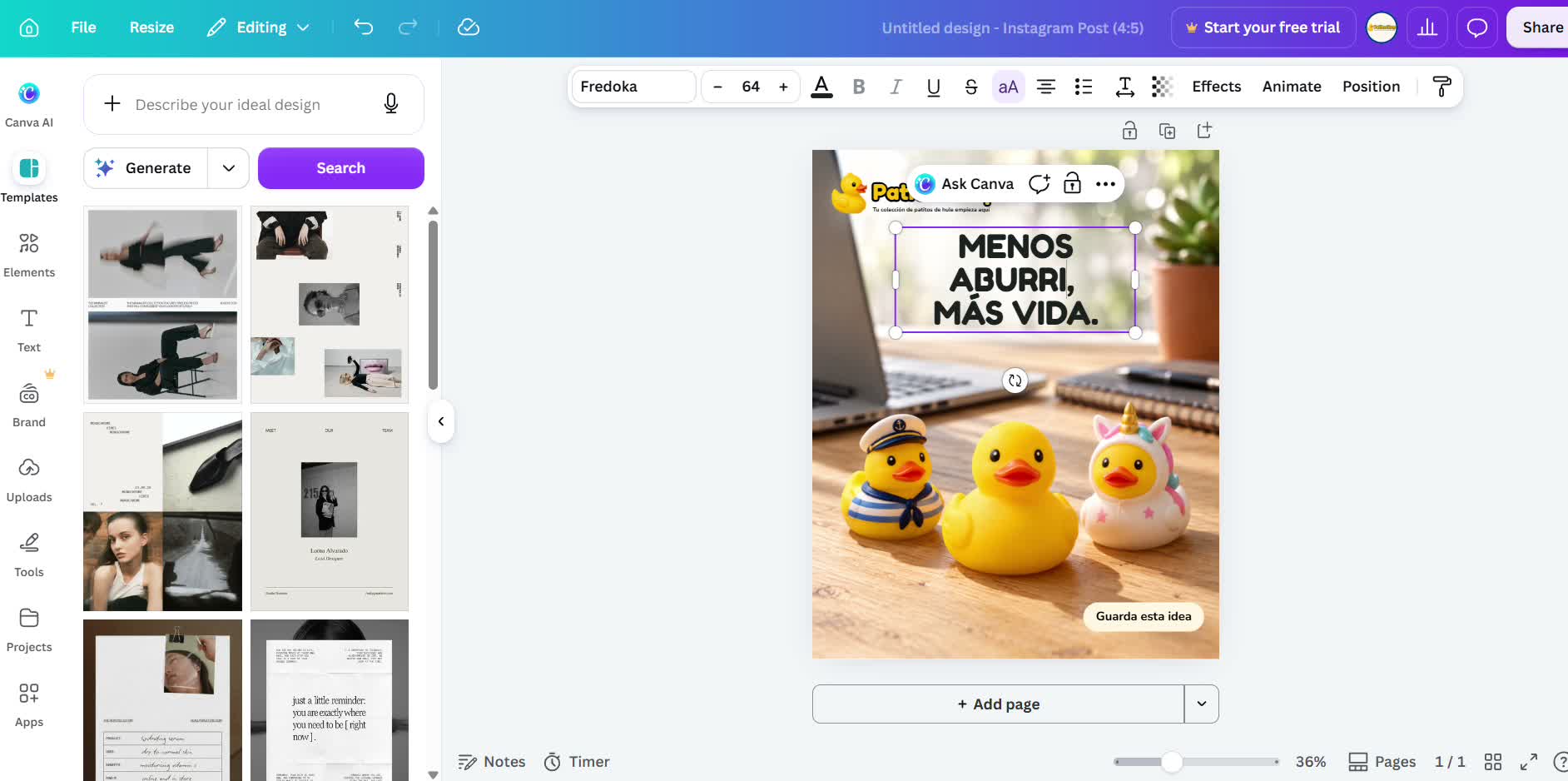The width and height of the screenshot is (1568, 781).
Task: Expand the Editing mode dropdown
Action: (x=259, y=27)
